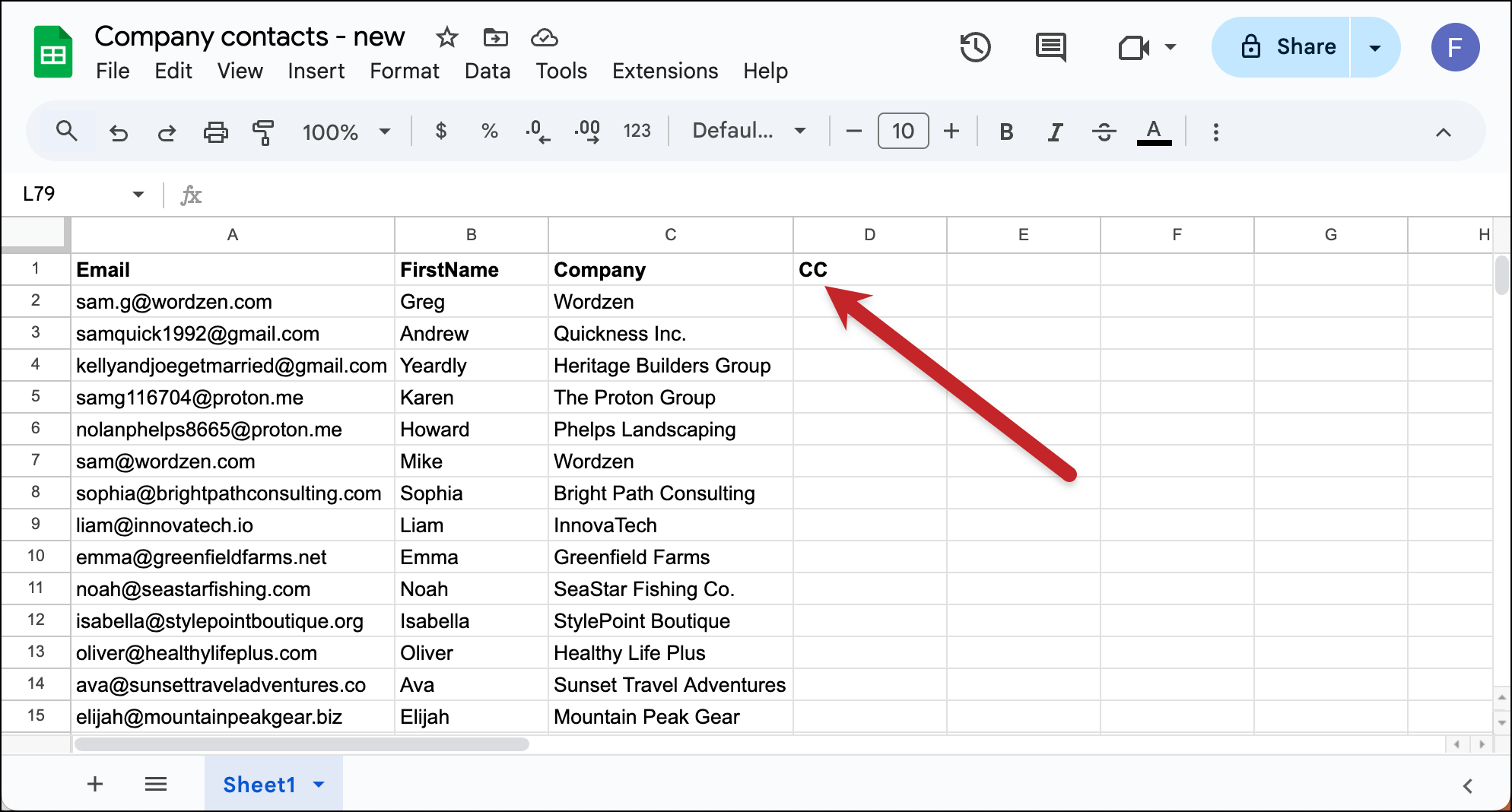
Task: Click the Move to folder icon
Action: click(495, 37)
